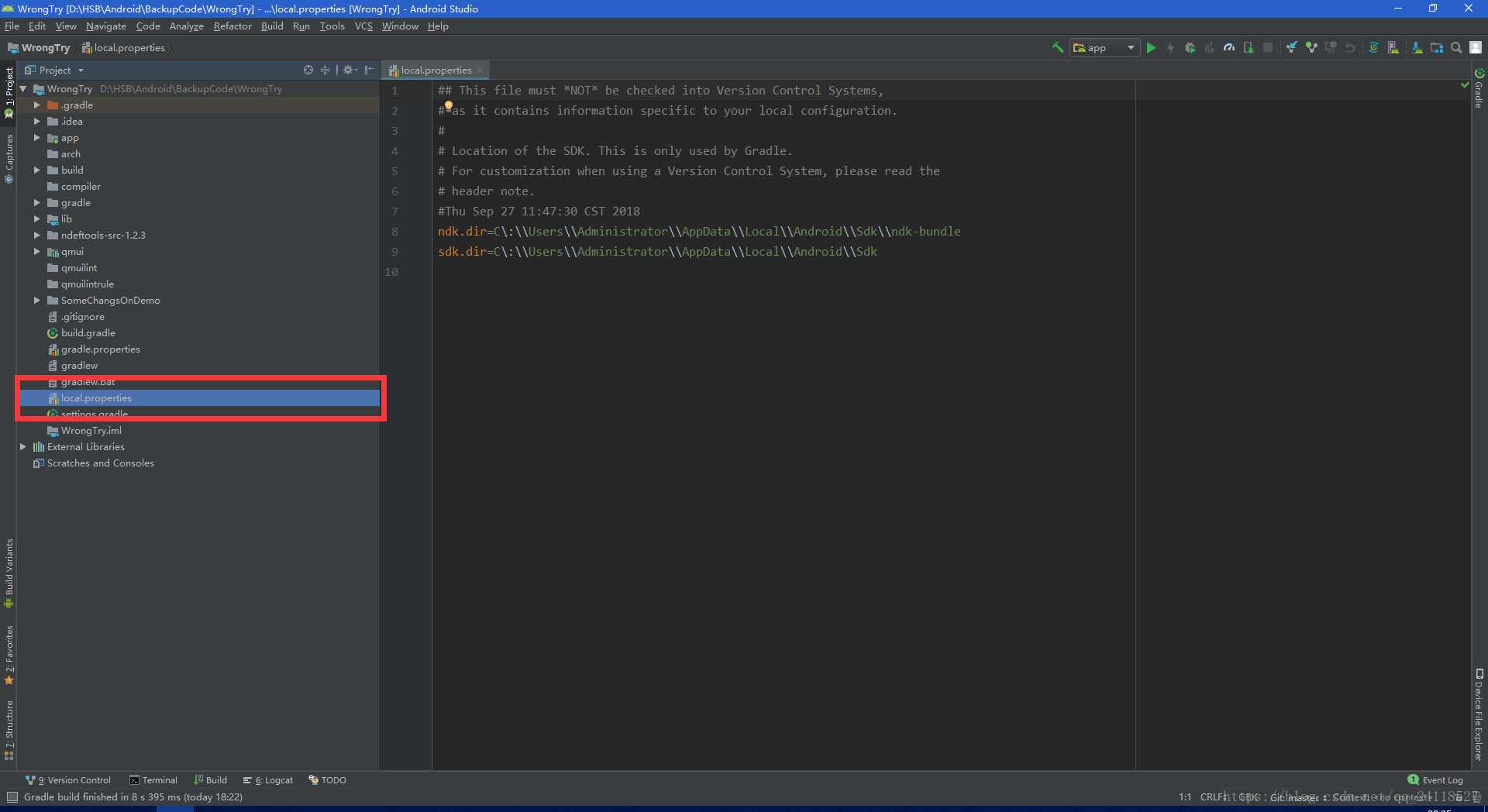The width and height of the screenshot is (1488, 812).
Task: Collapse the WrongTry root tree node
Action: click(x=23, y=89)
